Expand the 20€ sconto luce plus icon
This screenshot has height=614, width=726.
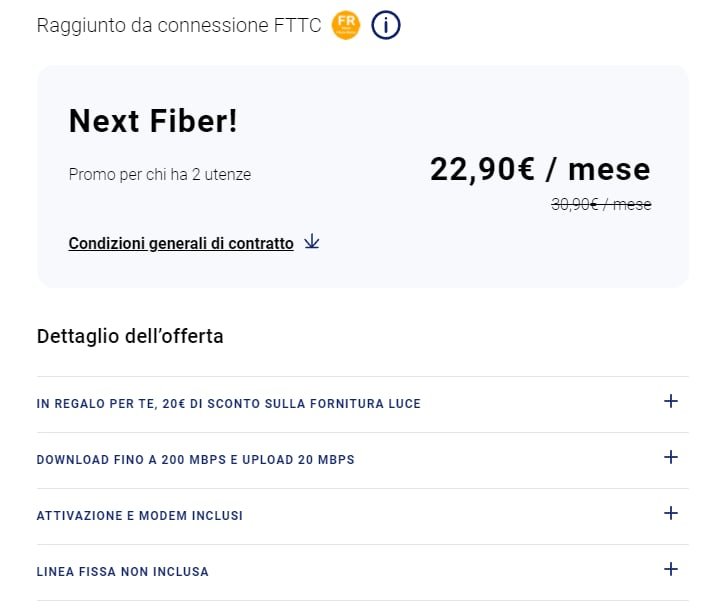tap(670, 401)
